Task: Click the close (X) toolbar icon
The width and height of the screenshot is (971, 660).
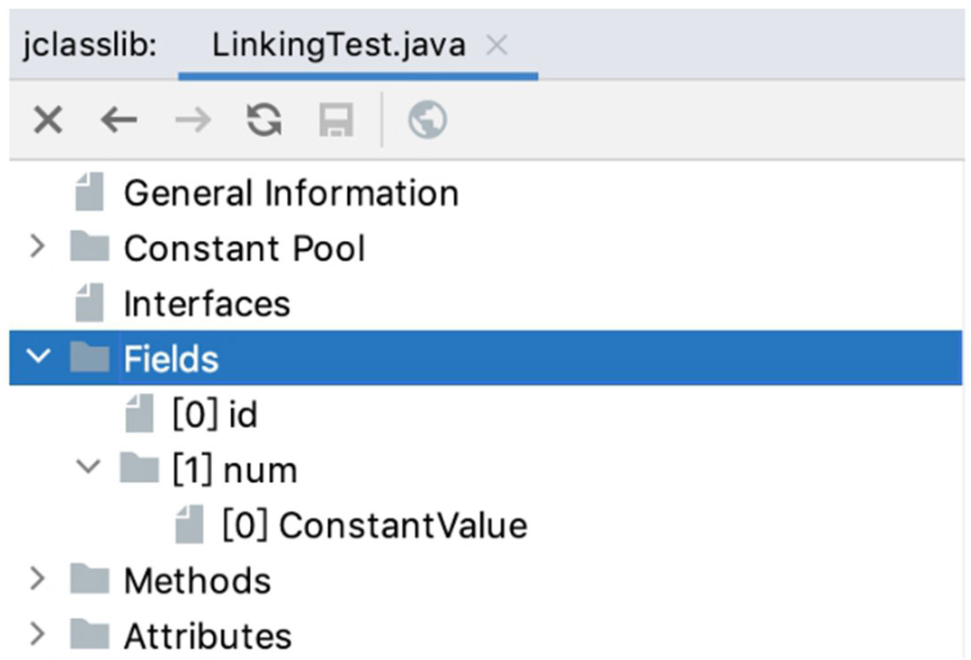Action: (x=48, y=121)
